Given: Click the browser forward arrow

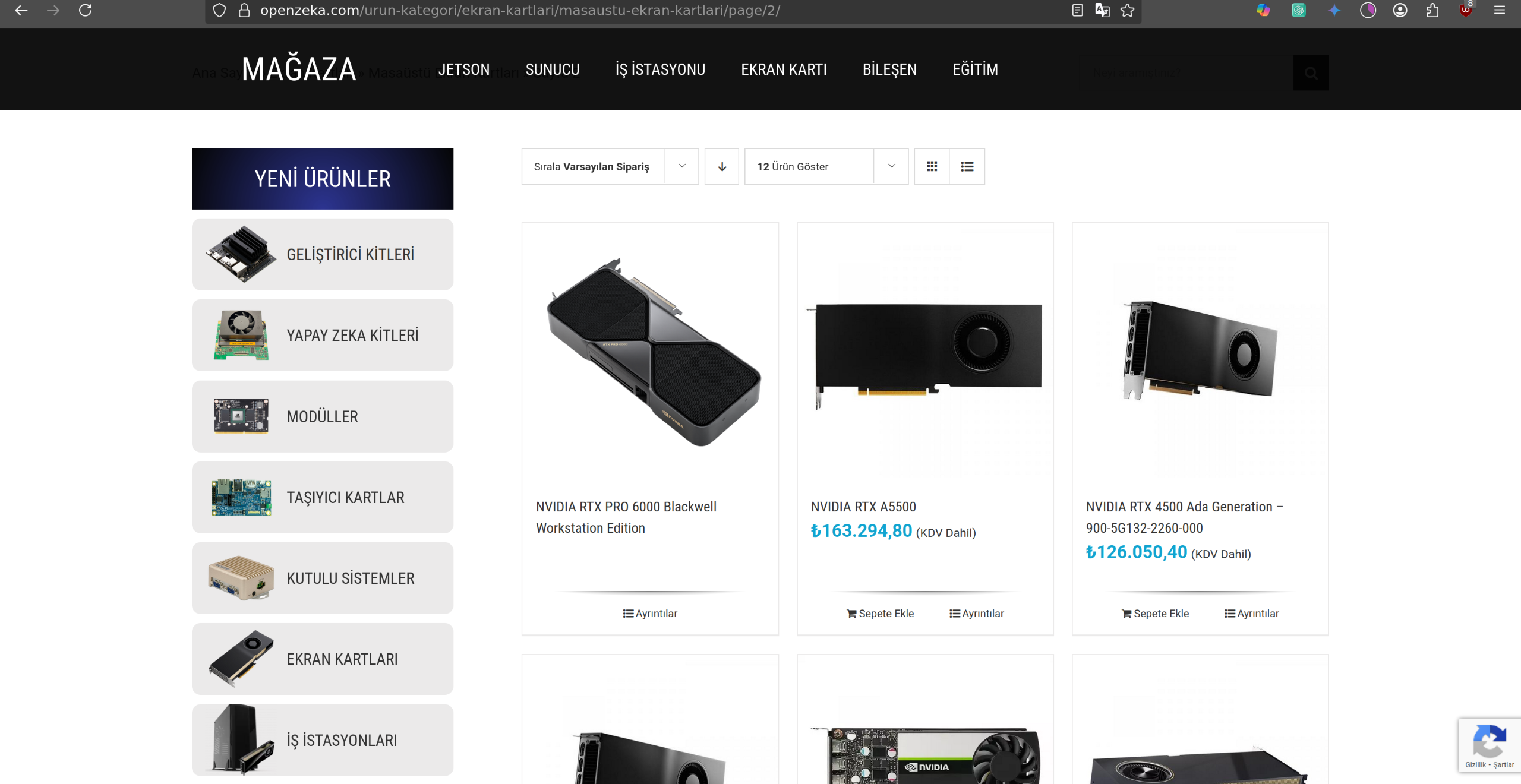Looking at the screenshot, I should point(53,10).
